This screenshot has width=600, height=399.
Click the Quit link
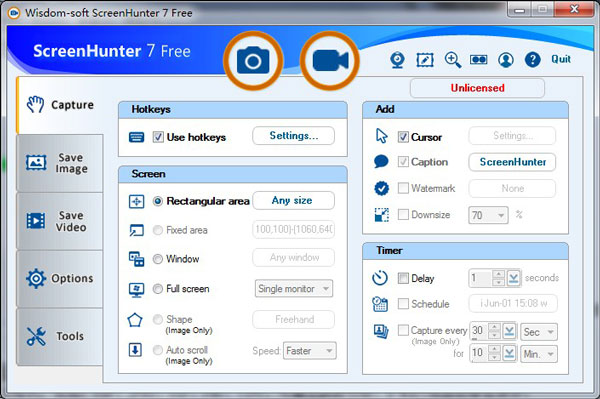pos(561,59)
